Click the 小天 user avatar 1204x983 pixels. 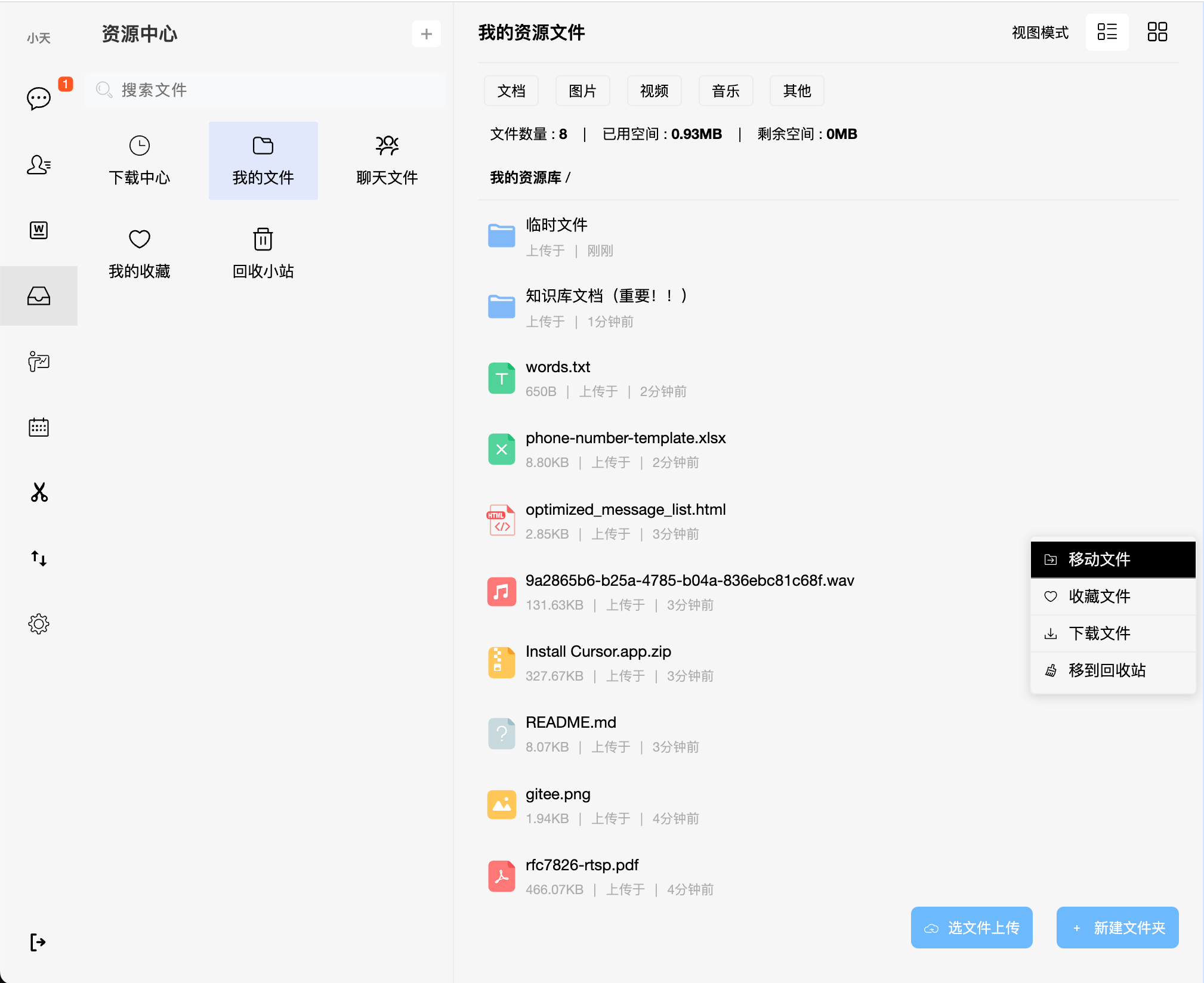(39, 38)
